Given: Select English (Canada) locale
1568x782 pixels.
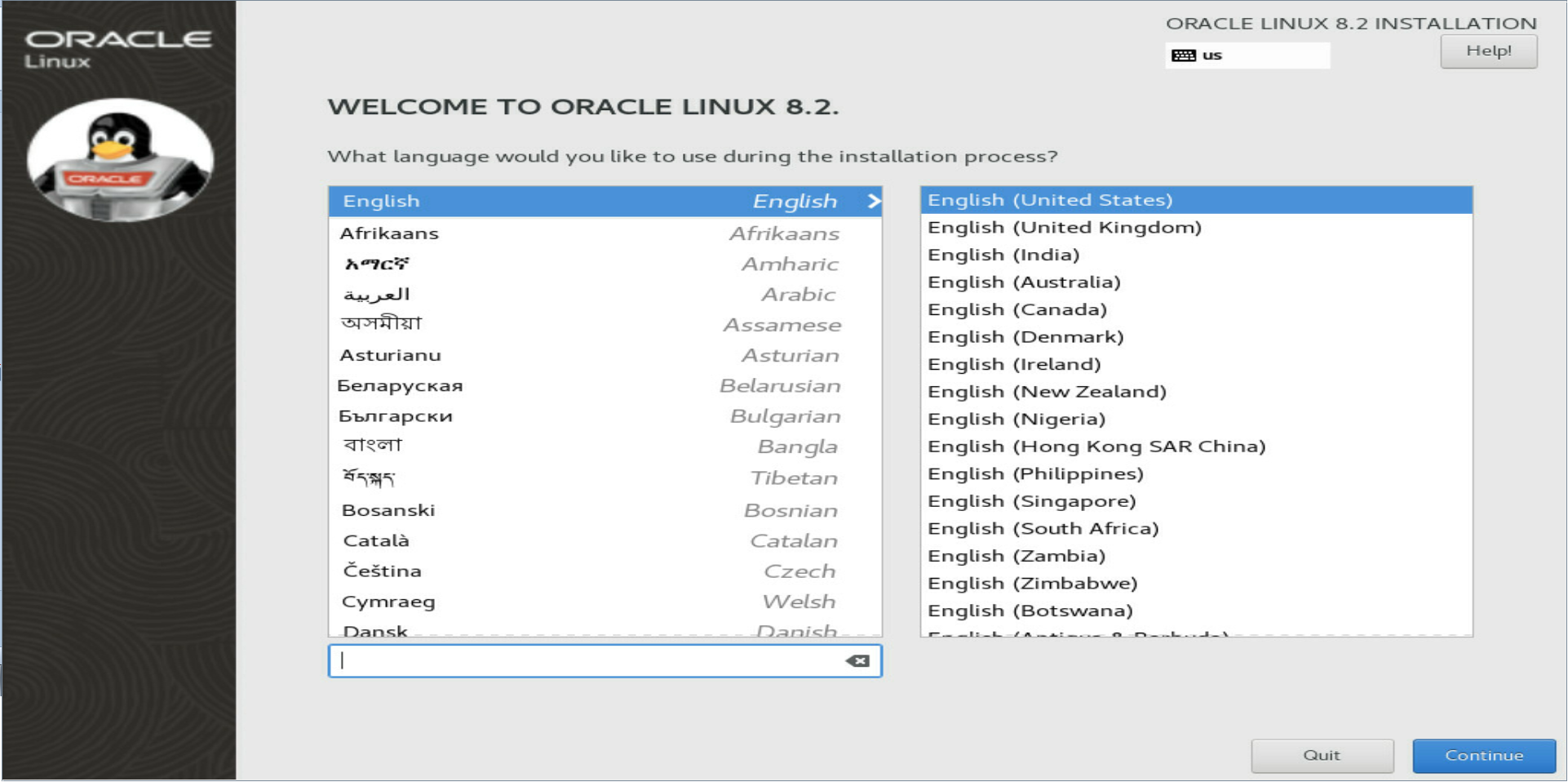Looking at the screenshot, I should (1196, 310).
